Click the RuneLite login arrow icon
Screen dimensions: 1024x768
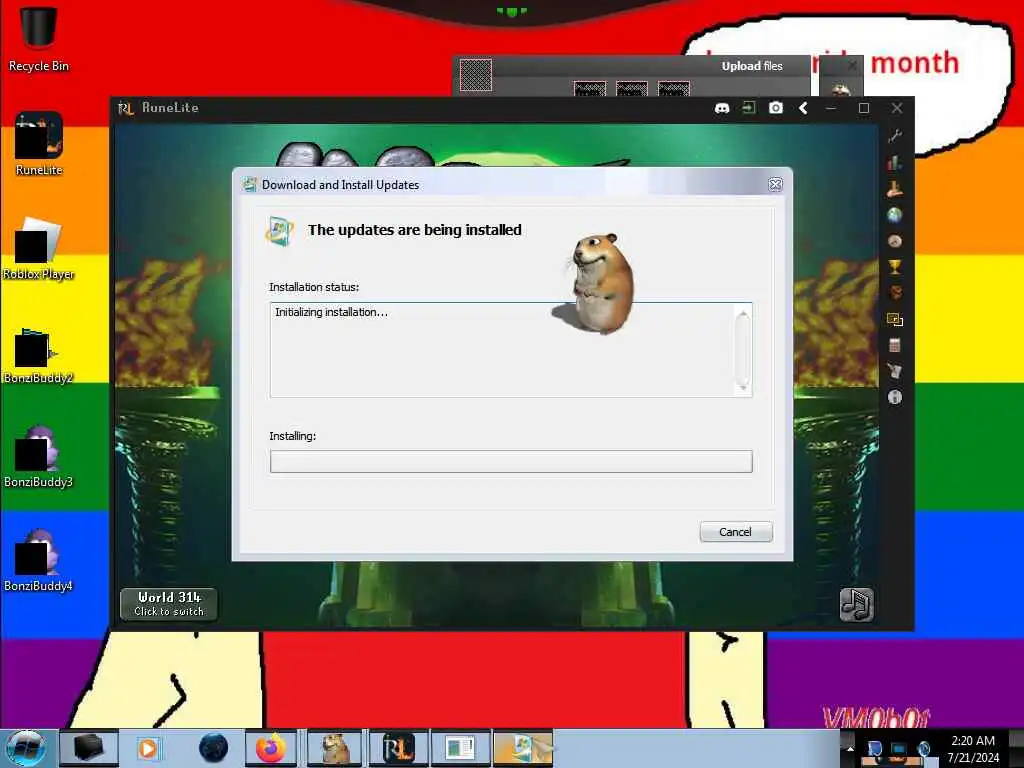[749, 108]
